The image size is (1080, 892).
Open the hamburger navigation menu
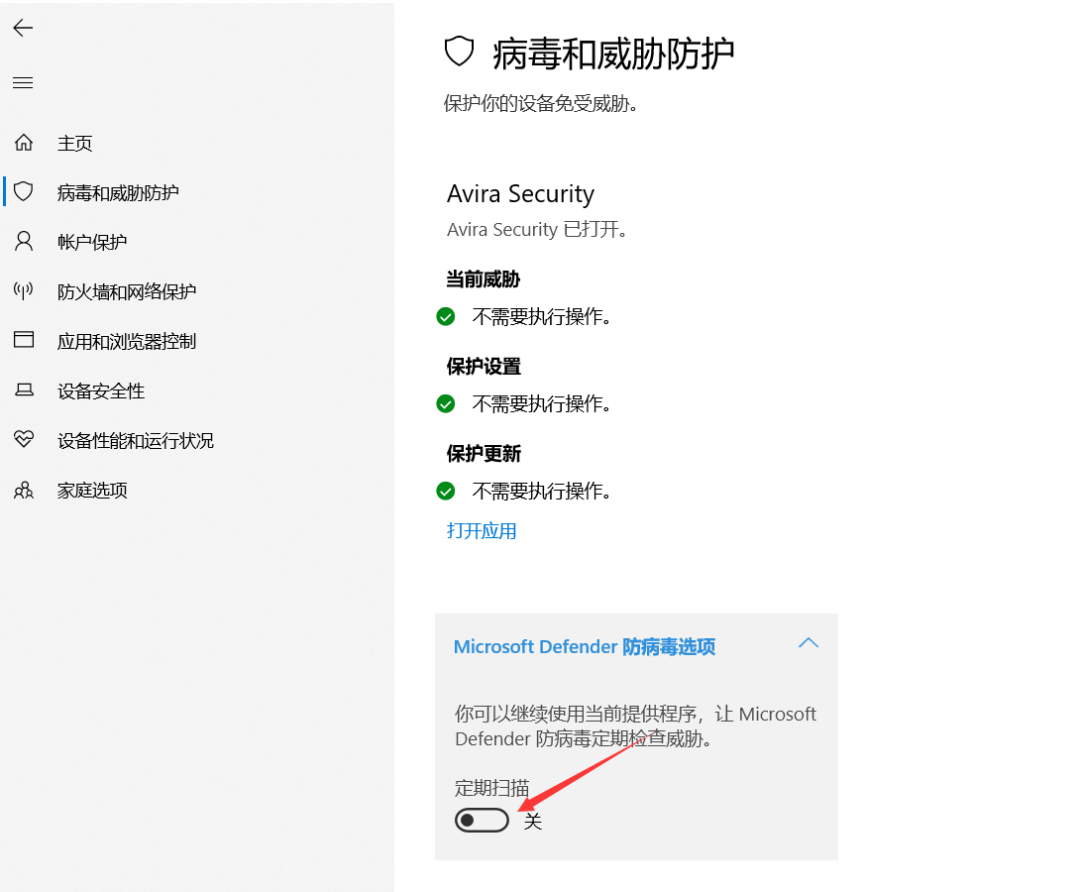(23, 83)
